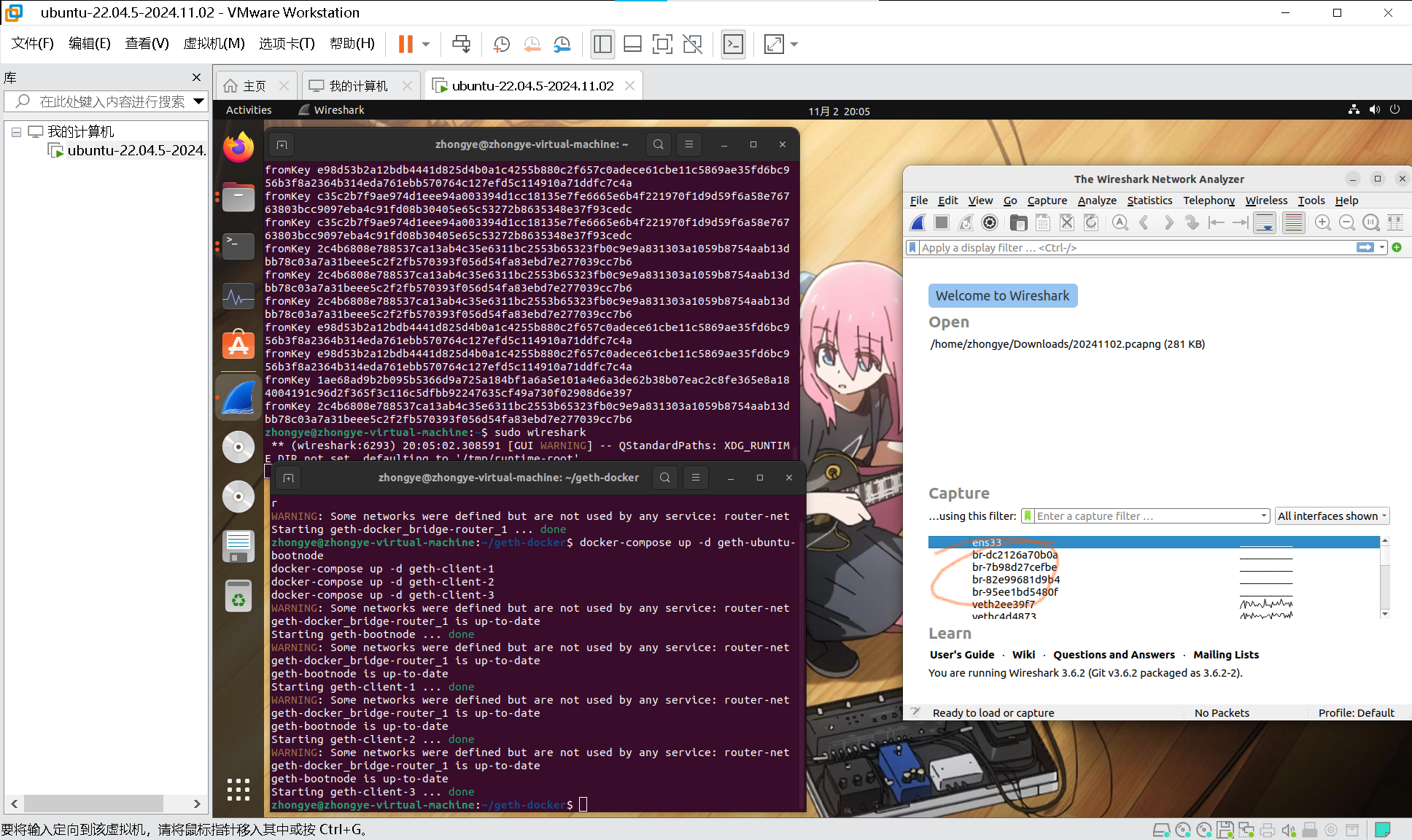Click display filter bookmark icon

click(912, 248)
